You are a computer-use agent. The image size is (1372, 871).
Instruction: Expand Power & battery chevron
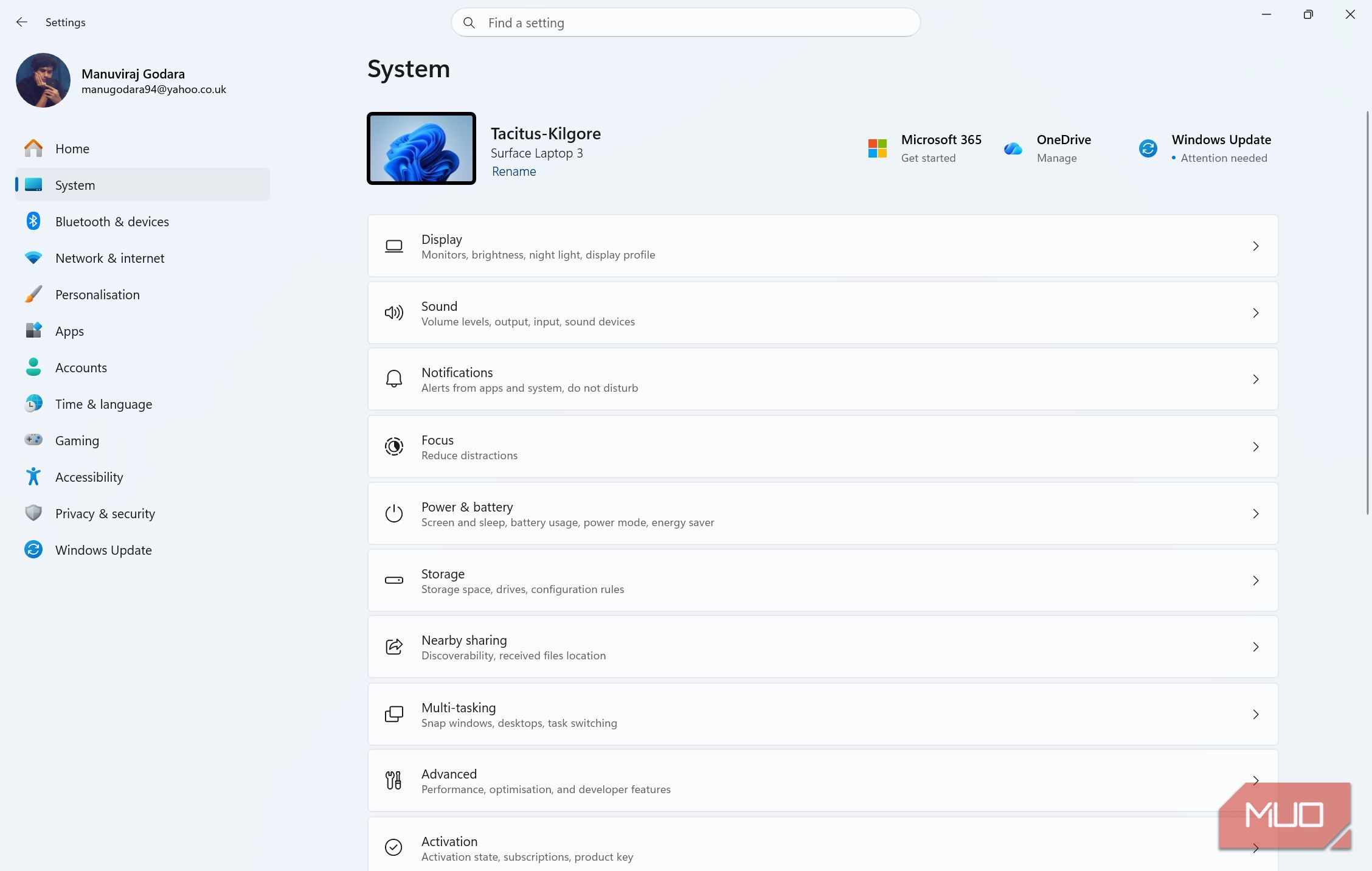pos(1256,513)
